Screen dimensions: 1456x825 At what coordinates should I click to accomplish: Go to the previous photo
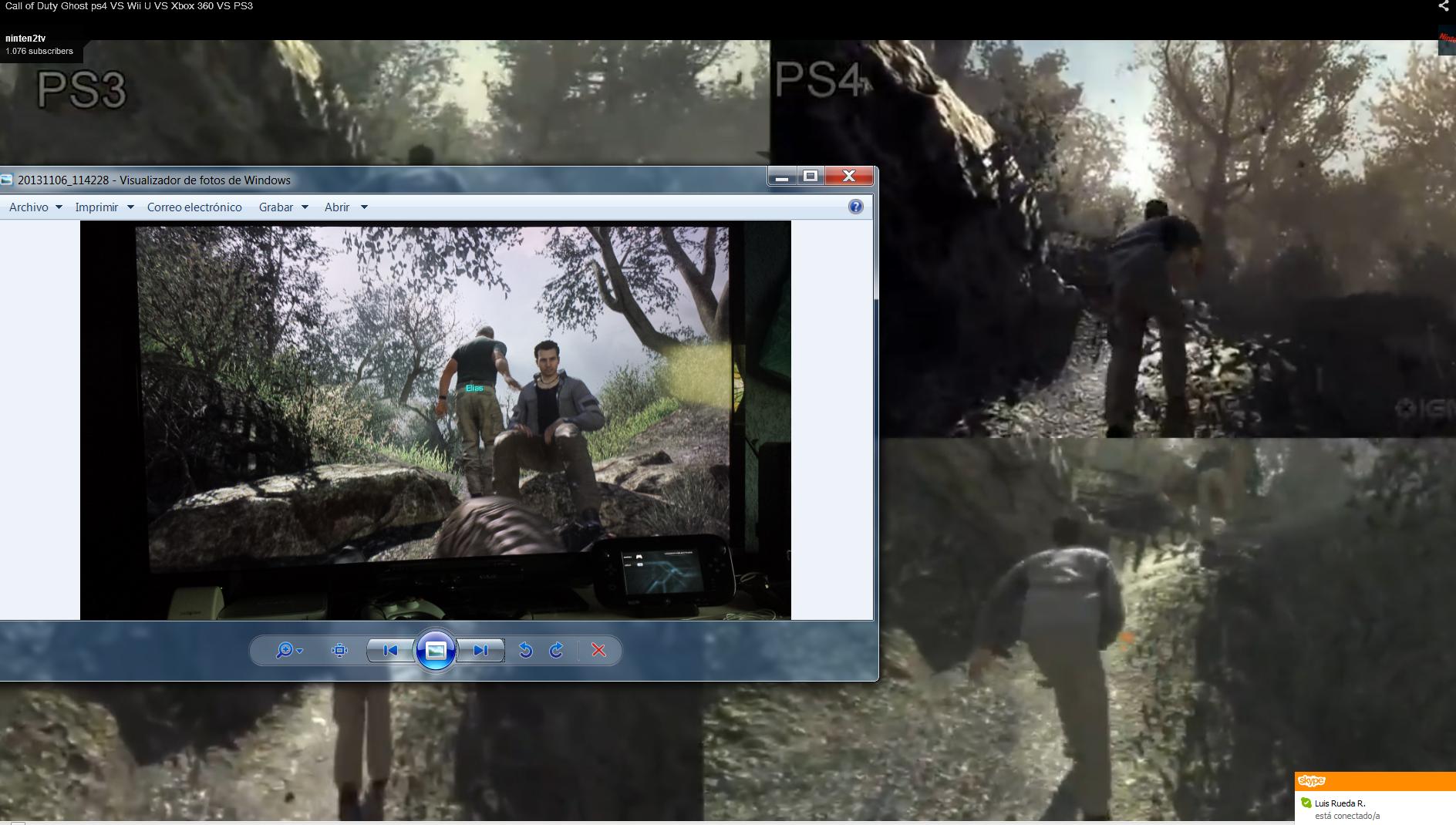(x=390, y=651)
